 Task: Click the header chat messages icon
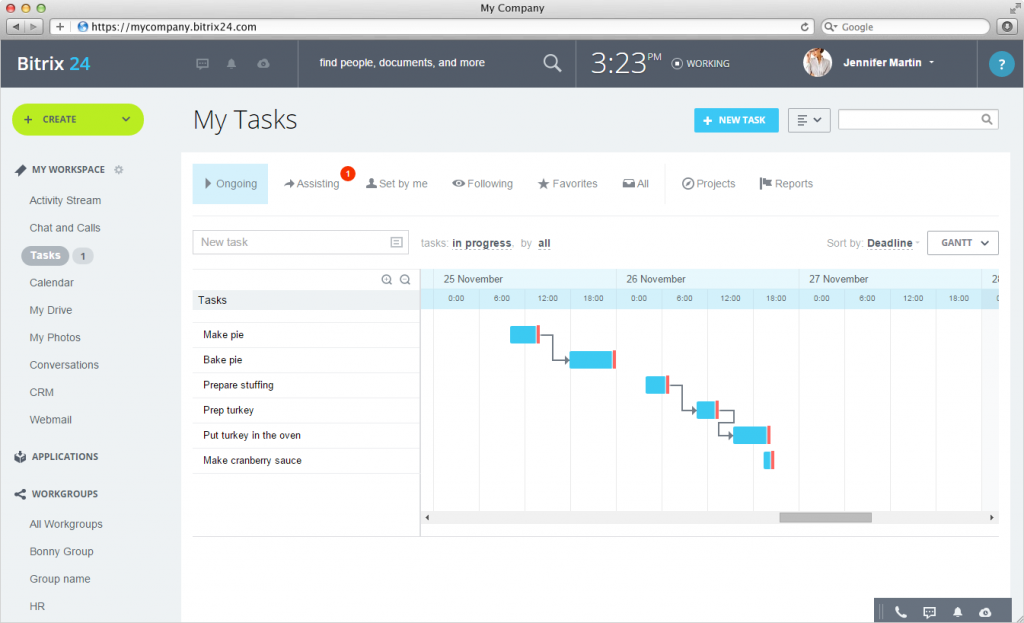point(203,63)
